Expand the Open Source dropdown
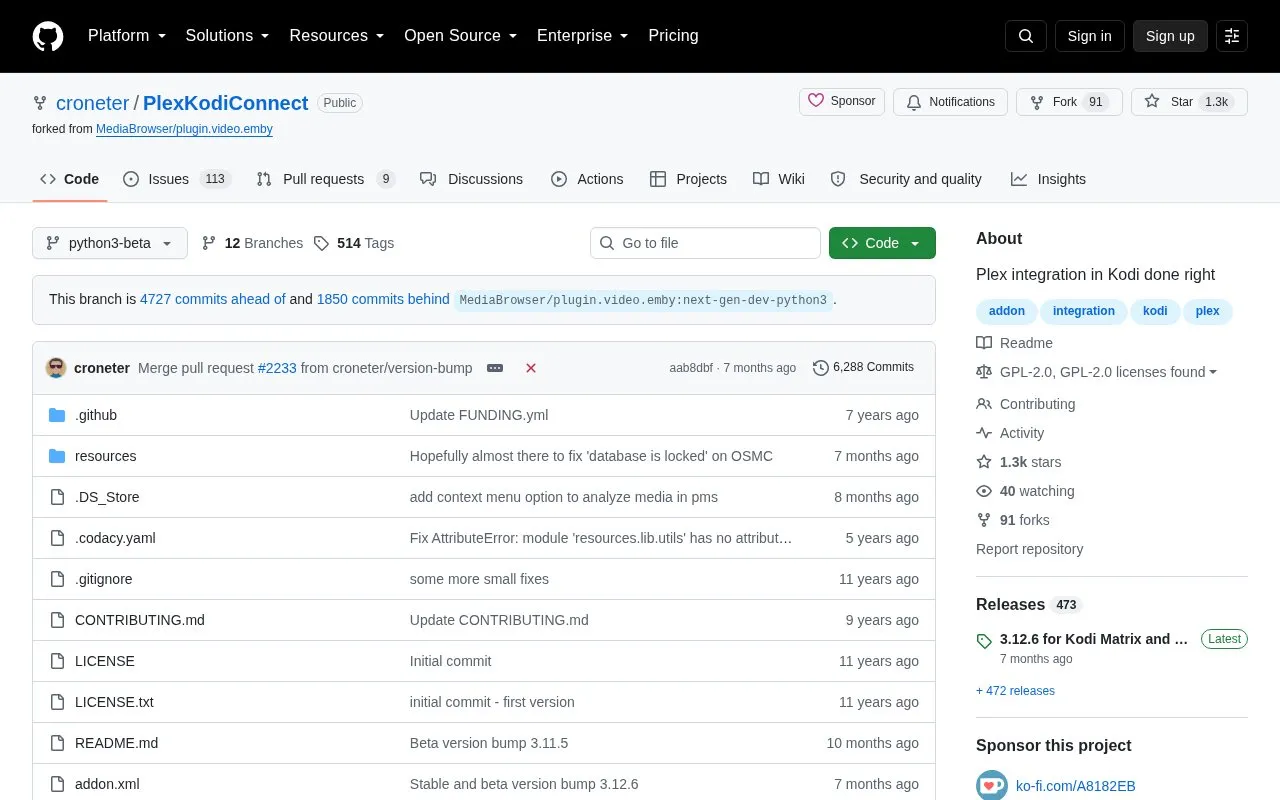The height and width of the screenshot is (800, 1280). (x=461, y=36)
